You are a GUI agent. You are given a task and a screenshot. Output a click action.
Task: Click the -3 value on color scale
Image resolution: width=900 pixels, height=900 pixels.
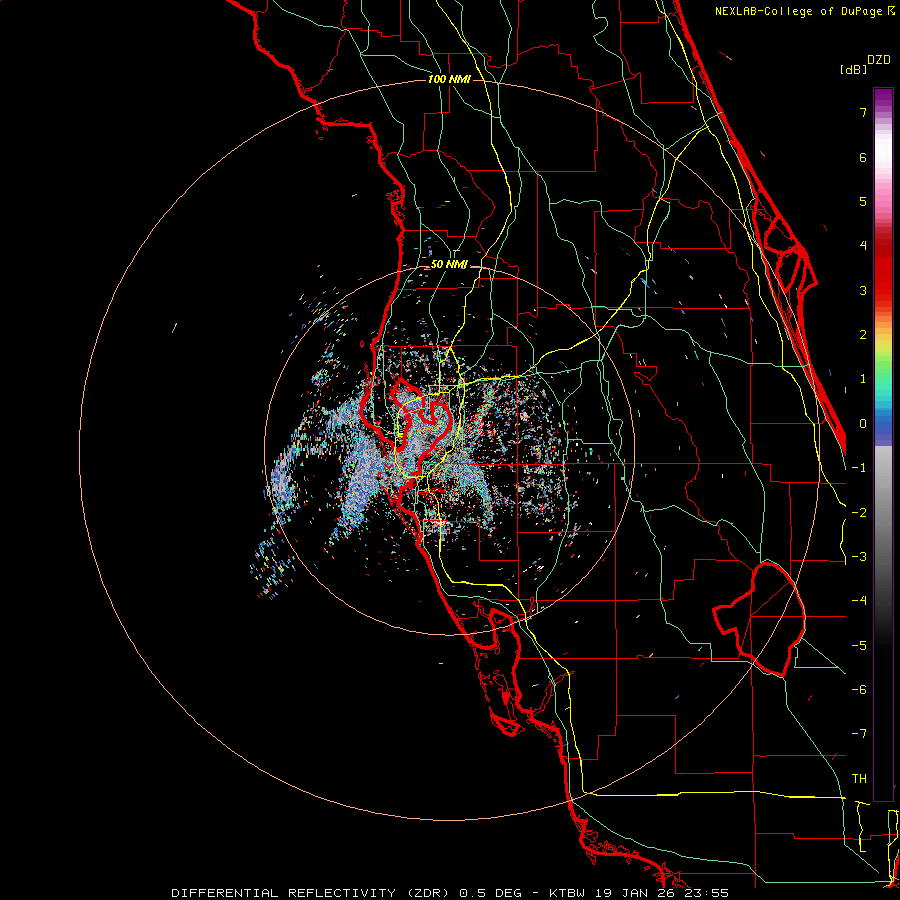859,557
